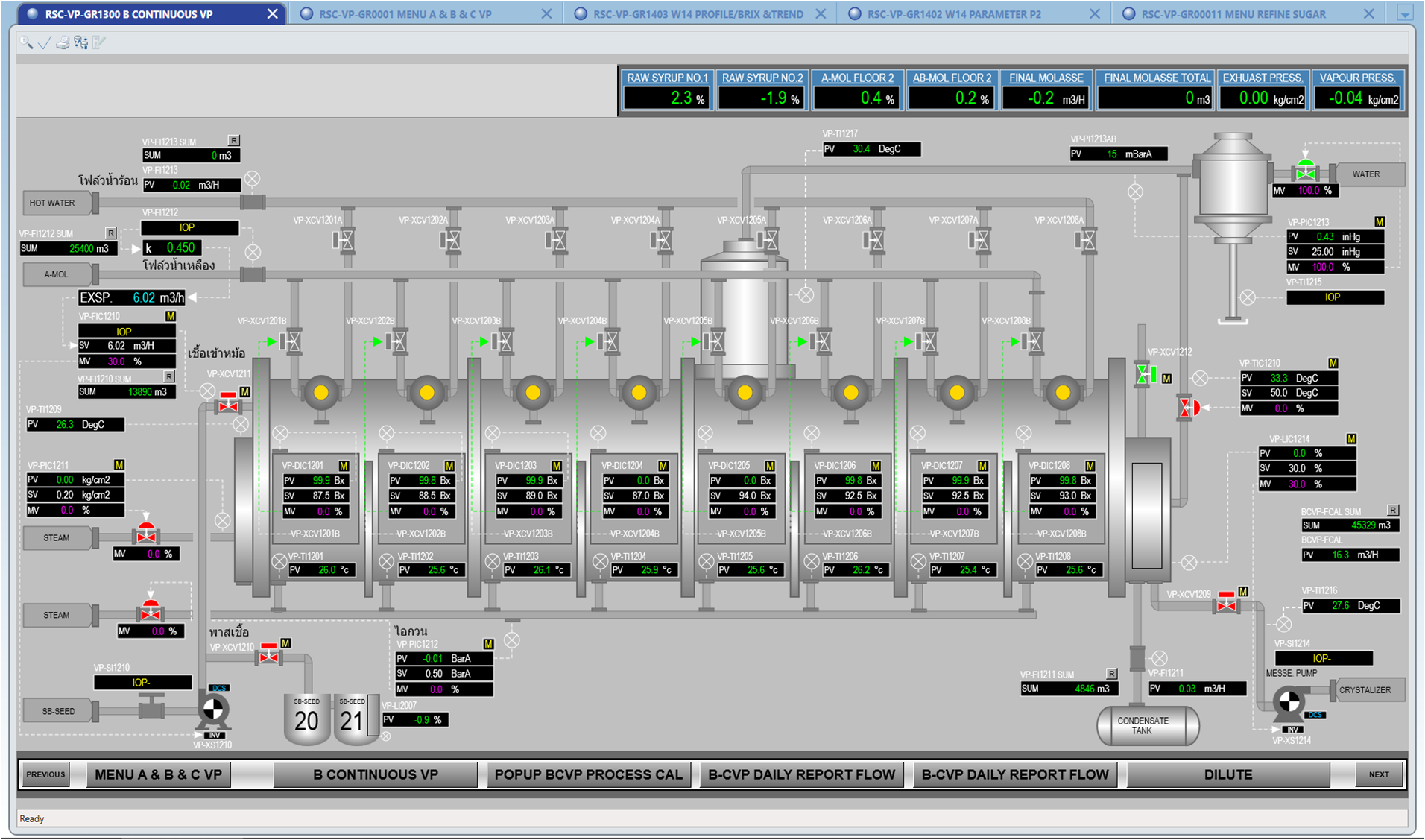This screenshot has width=1425, height=840.
Task: Click the VP-XS1210 SB-seed pump symbol
Action: coord(213,710)
